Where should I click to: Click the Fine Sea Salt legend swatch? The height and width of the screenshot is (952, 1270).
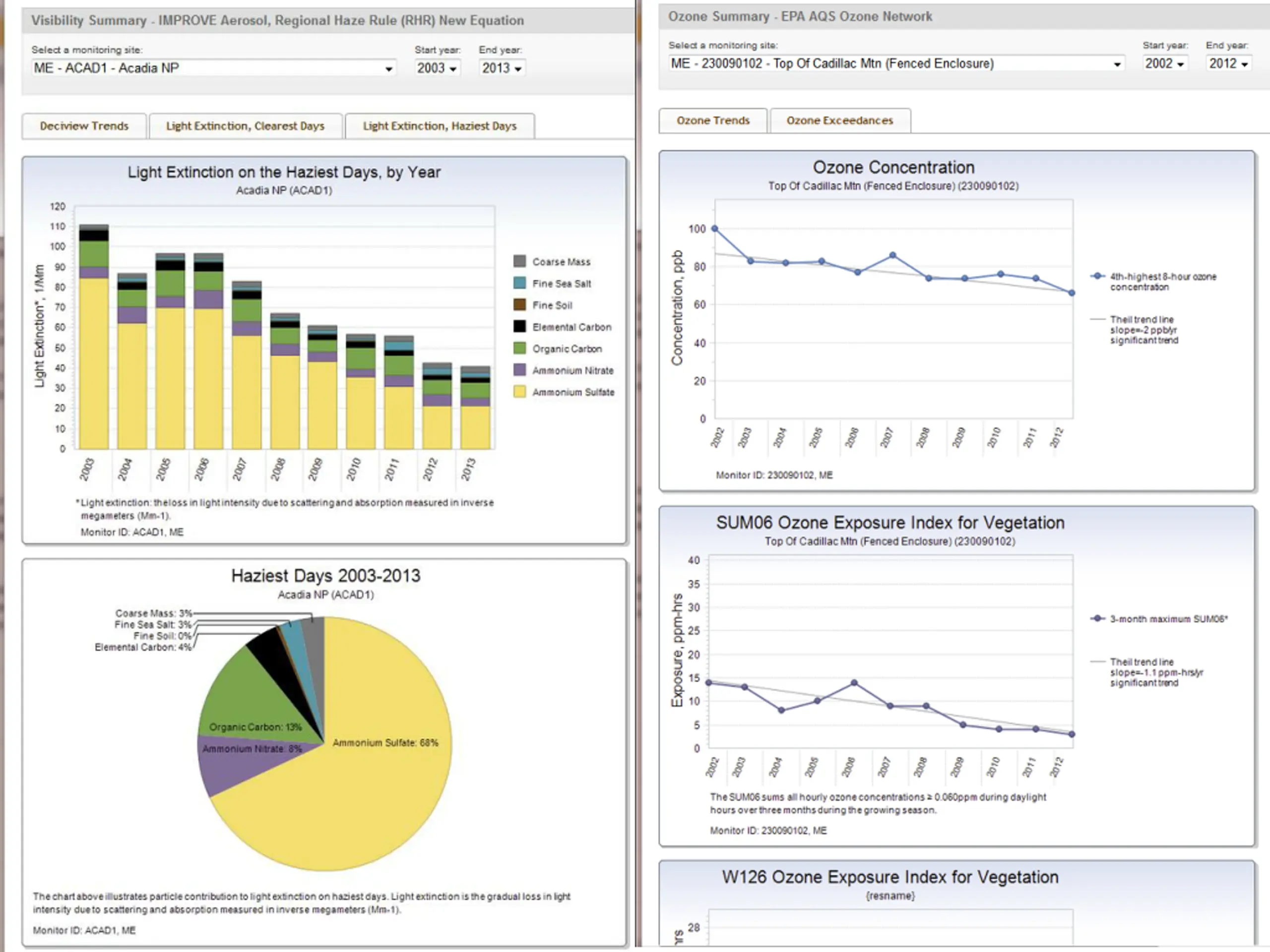click(519, 284)
